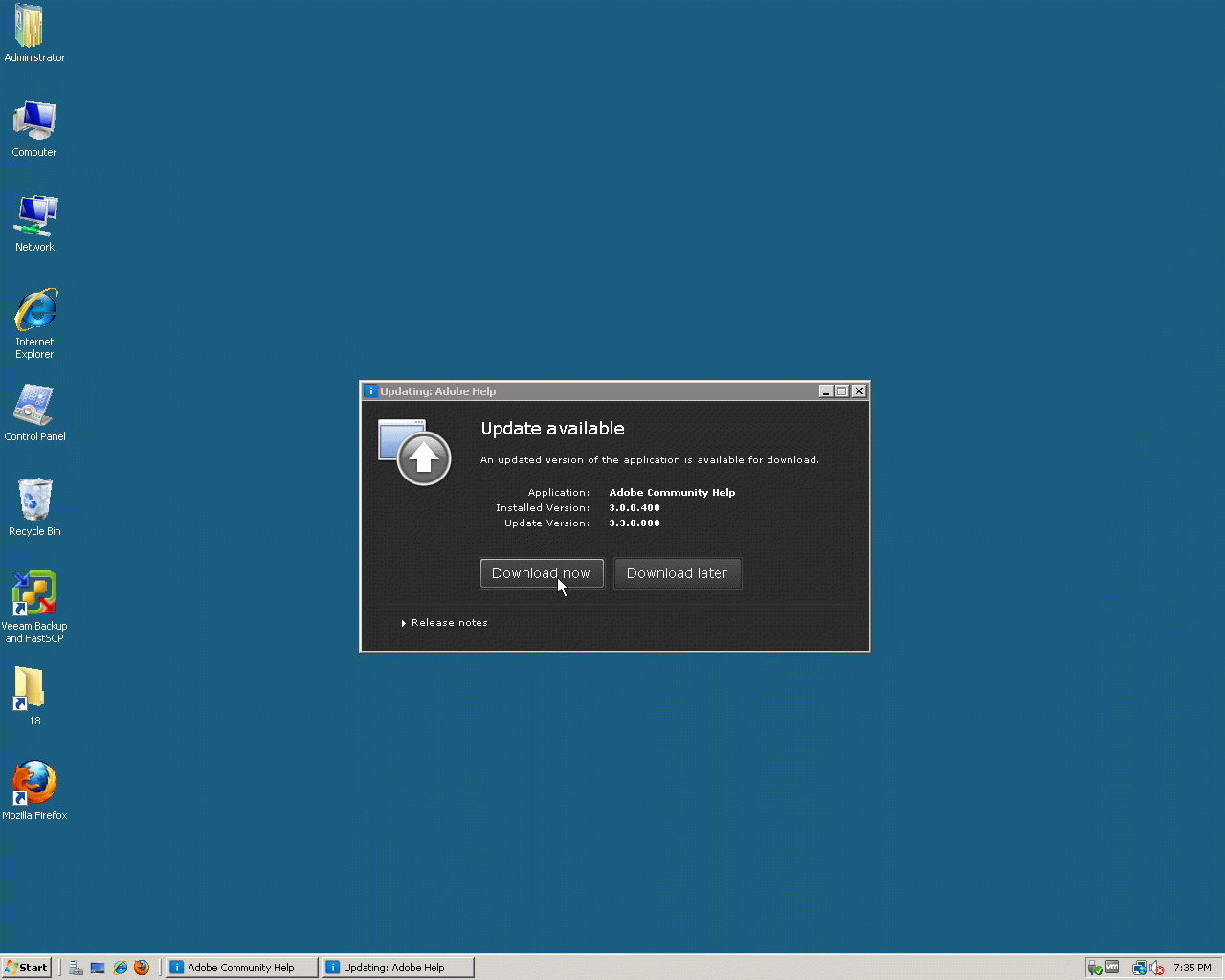Click the Server Manager quick launch icon
This screenshot has height=980, width=1225.
(76, 968)
